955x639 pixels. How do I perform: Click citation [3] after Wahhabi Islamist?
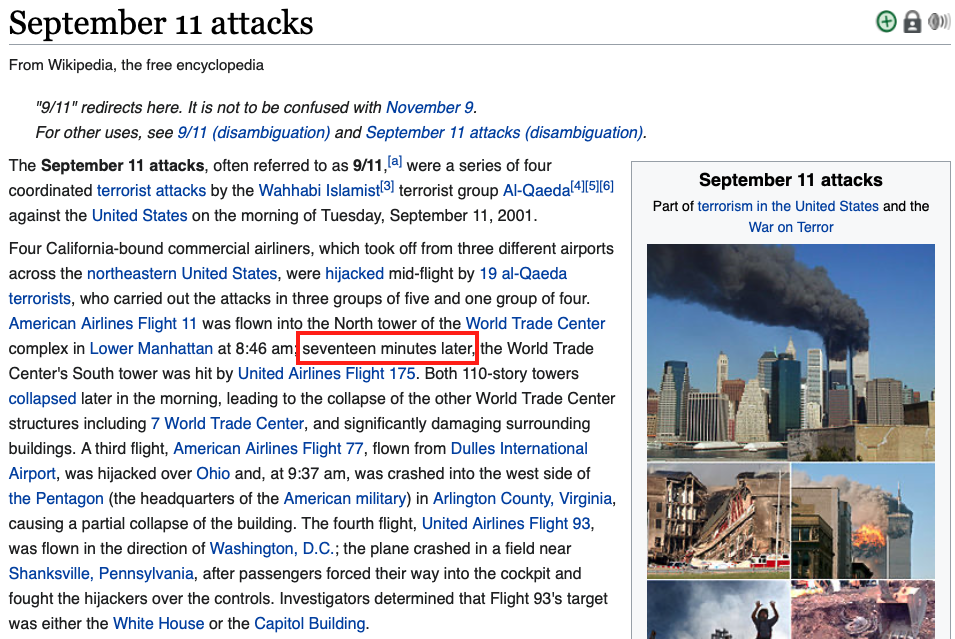(387, 186)
